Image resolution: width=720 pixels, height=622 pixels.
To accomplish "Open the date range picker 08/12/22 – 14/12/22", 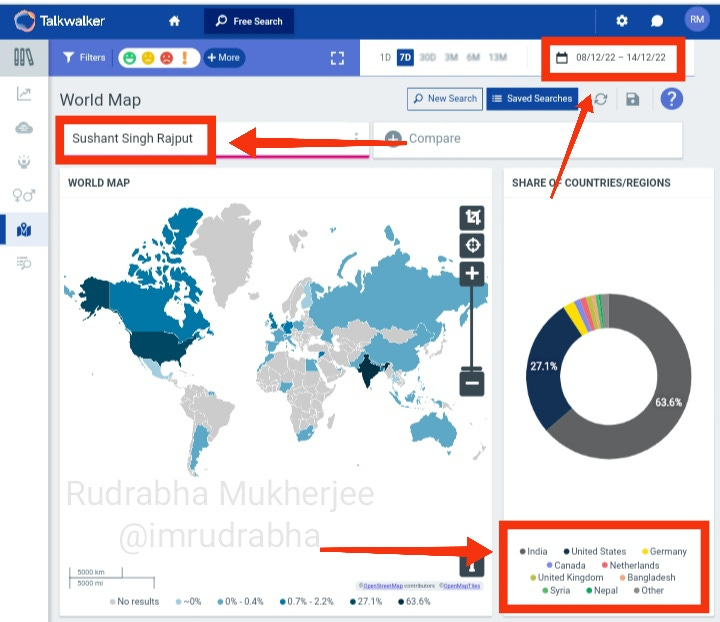I will (611, 58).
